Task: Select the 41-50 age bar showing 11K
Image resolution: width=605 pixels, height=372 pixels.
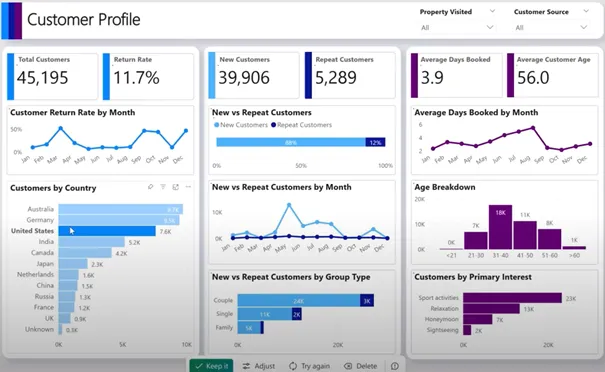Action: click(x=525, y=235)
